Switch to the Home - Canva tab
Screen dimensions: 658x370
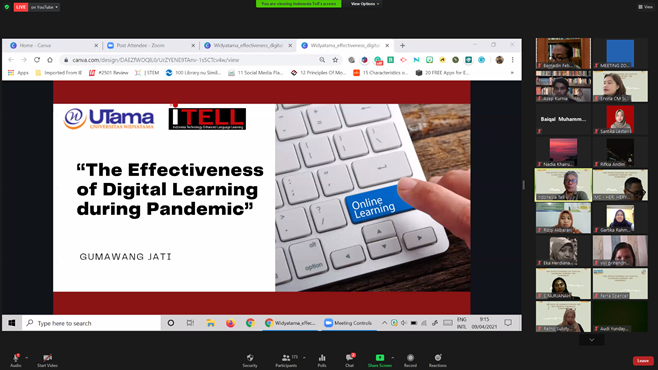click(x=53, y=45)
